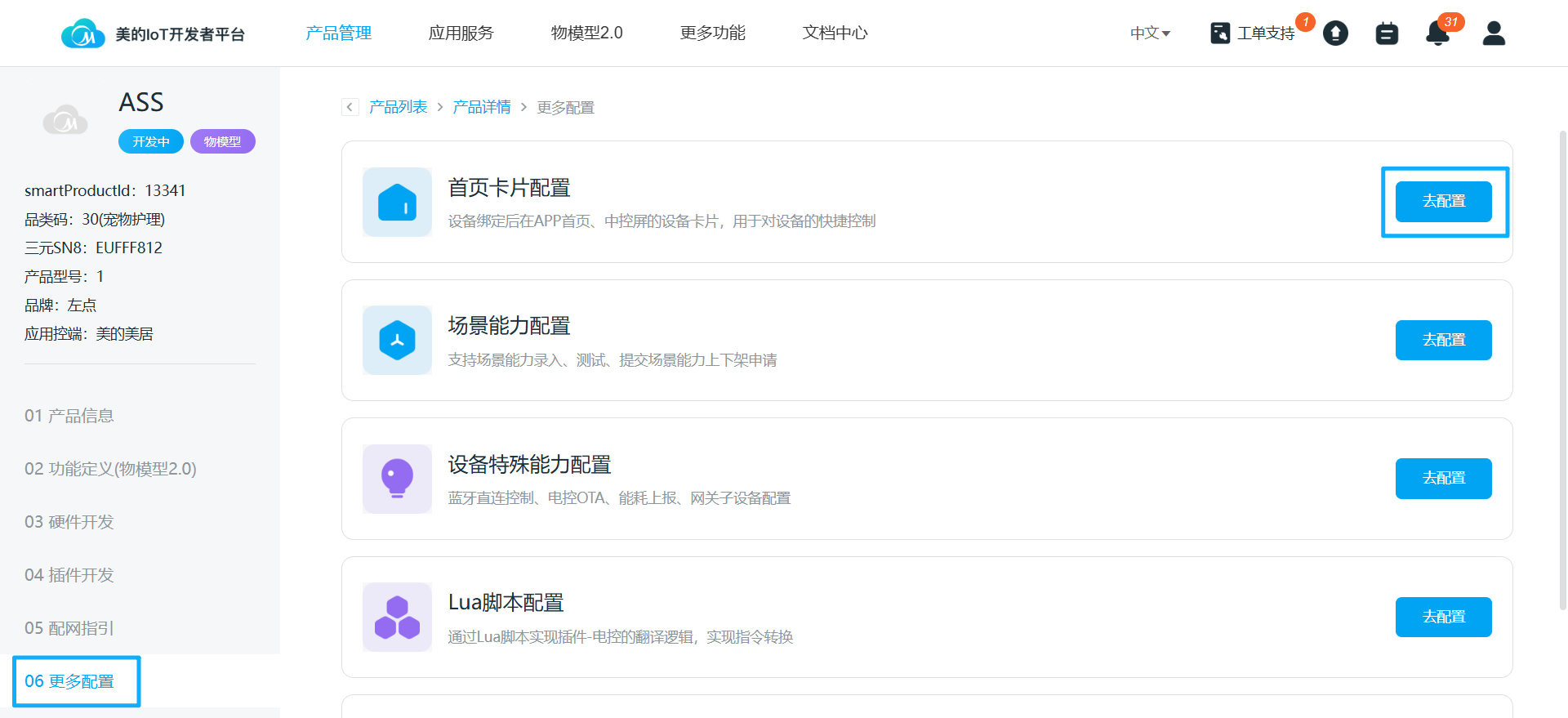This screenshot has height=718, width=1568.
Task: Click the homepage card configuration icon
Action: pos(397,202)
